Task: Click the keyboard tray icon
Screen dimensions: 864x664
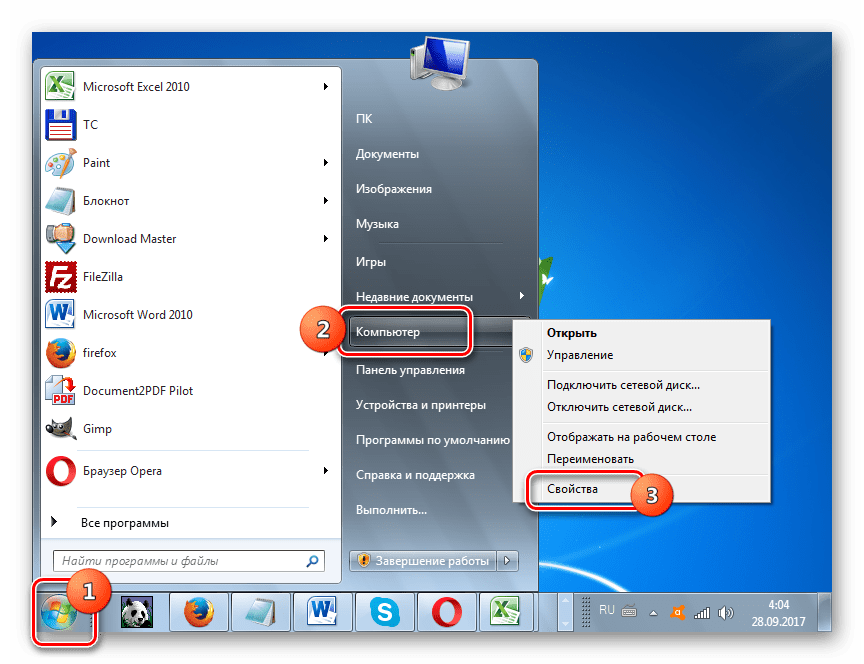Action: tap(629, 611)
